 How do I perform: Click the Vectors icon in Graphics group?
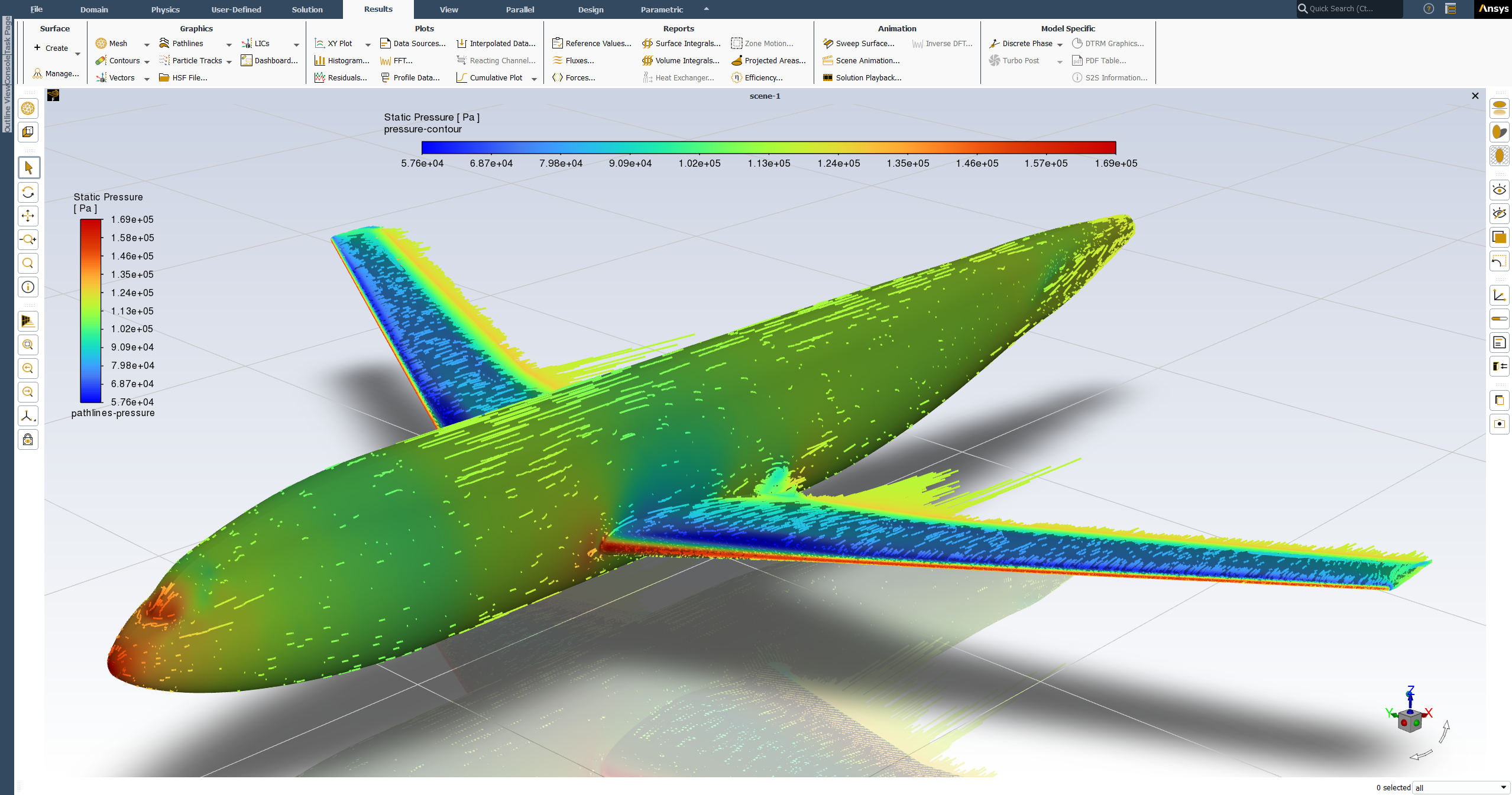[x=101, y=78]
